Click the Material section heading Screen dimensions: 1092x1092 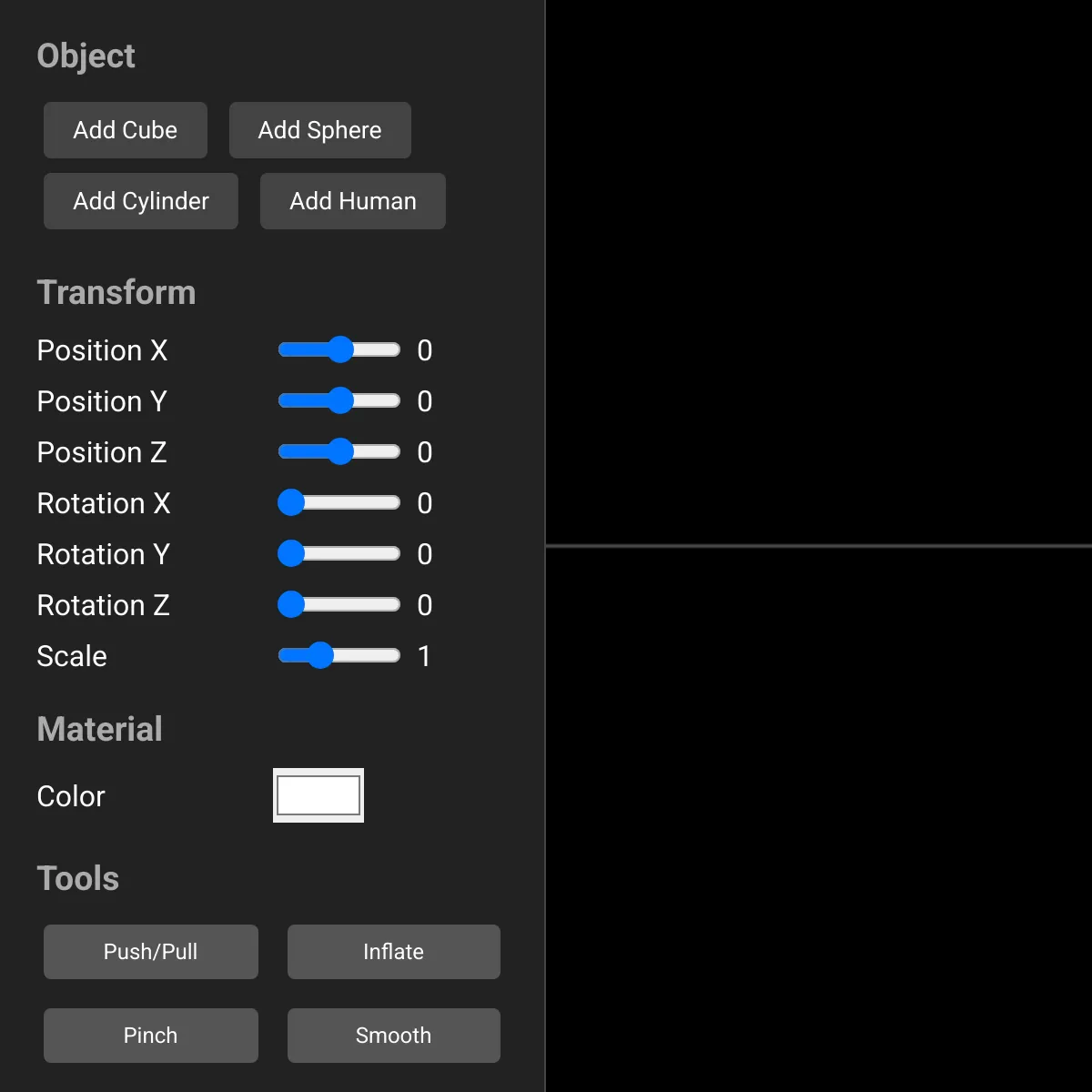coord(100,730)
